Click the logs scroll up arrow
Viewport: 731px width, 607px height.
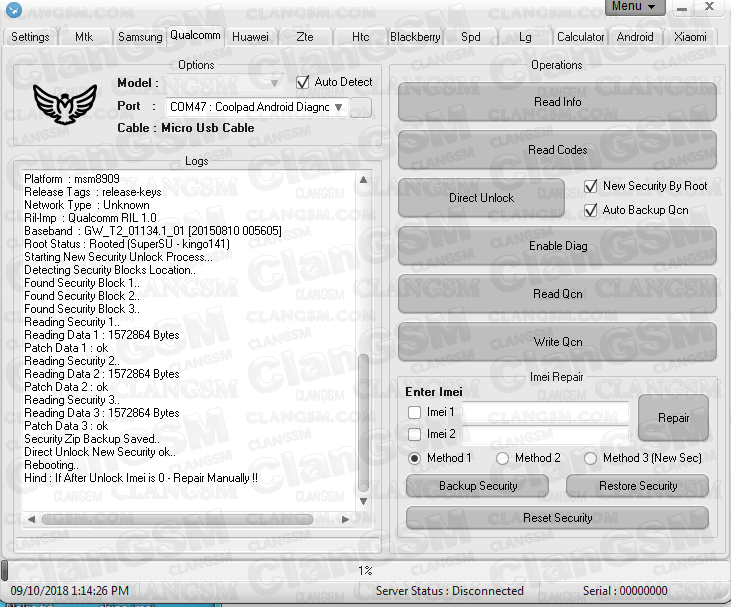click(364, 179)
